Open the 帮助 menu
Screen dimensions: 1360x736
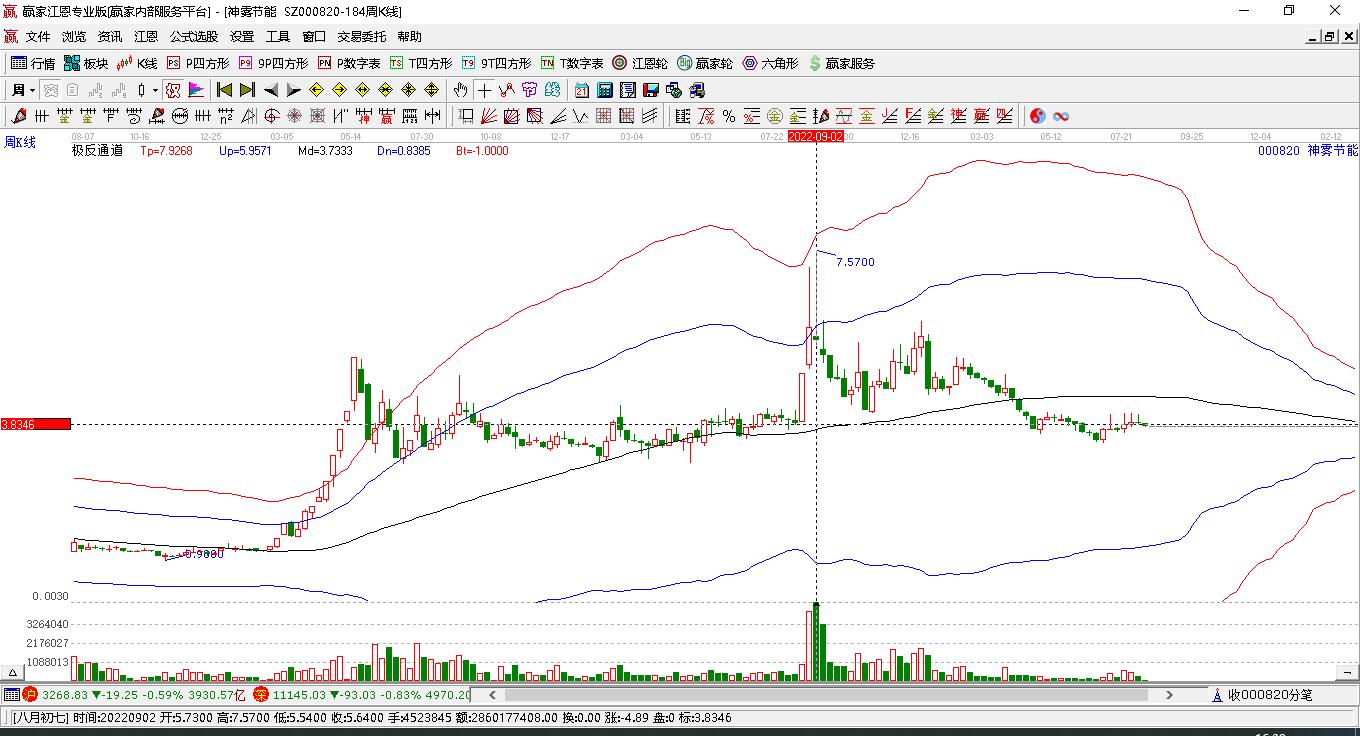(410, 37)
